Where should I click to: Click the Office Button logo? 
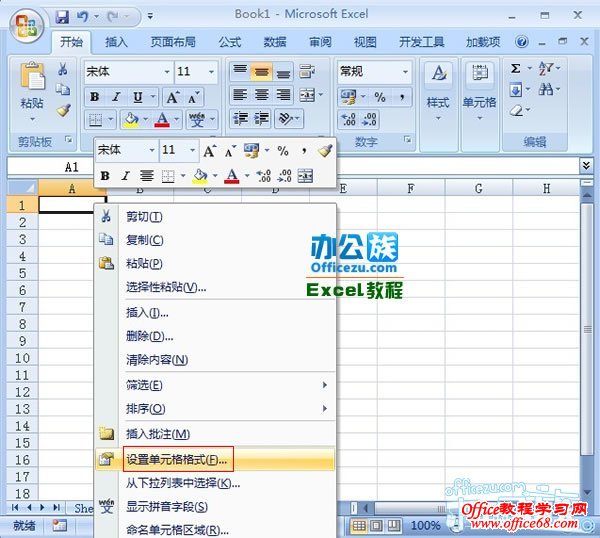tap(26, 26)
